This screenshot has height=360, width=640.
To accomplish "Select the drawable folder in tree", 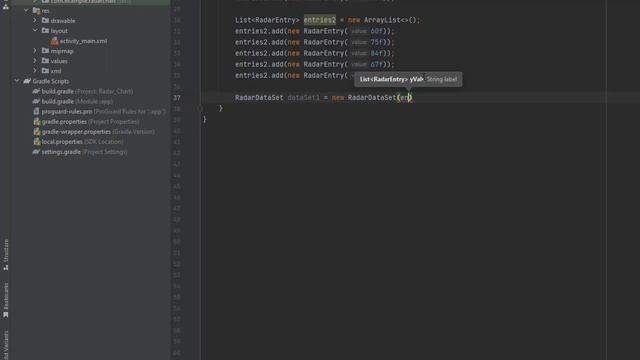I will [x=63, y=20].
